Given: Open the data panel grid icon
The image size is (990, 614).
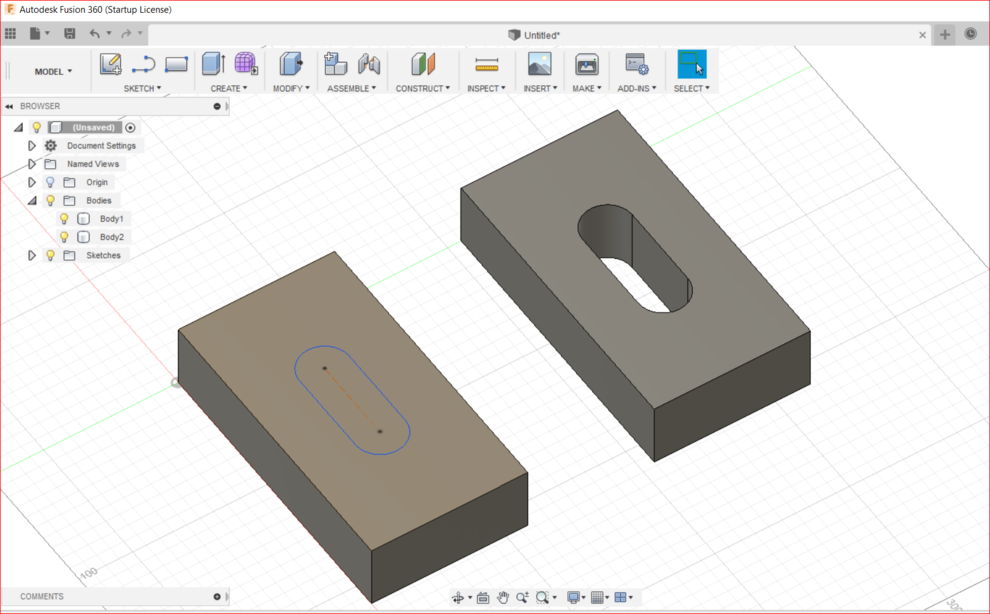Looking at the screenshot, I should [x=11, y=33].
